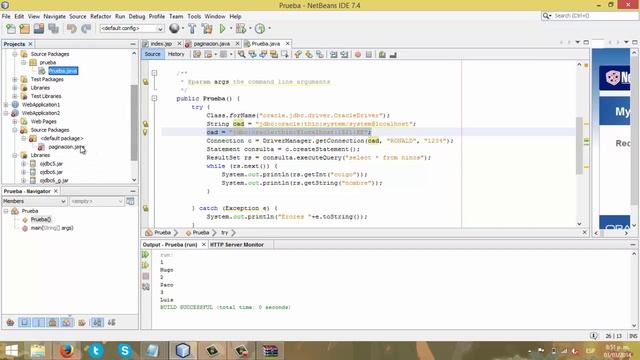Click the green Re-run icon in Output
This screenshot has height=360, width=640.
coord(146,255)
